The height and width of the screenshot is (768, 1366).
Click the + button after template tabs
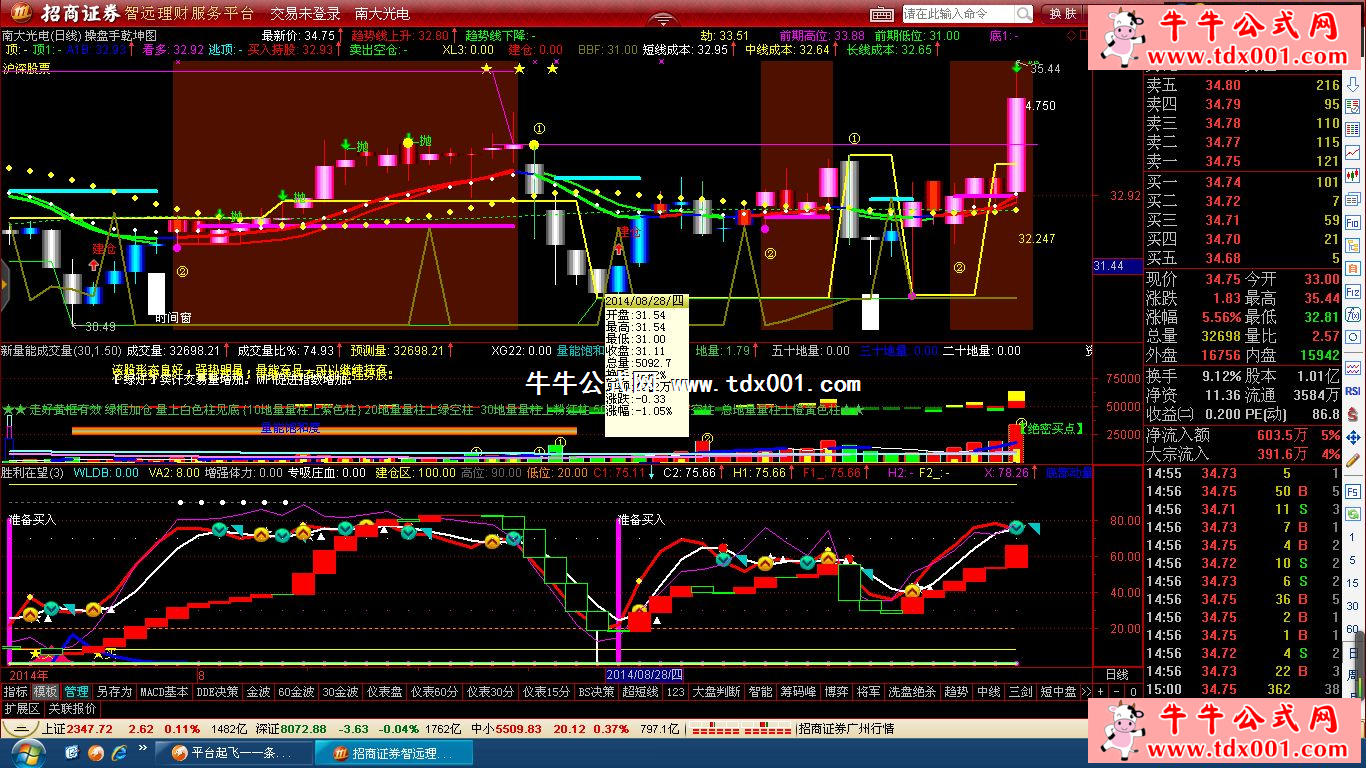coord(1101,691)
